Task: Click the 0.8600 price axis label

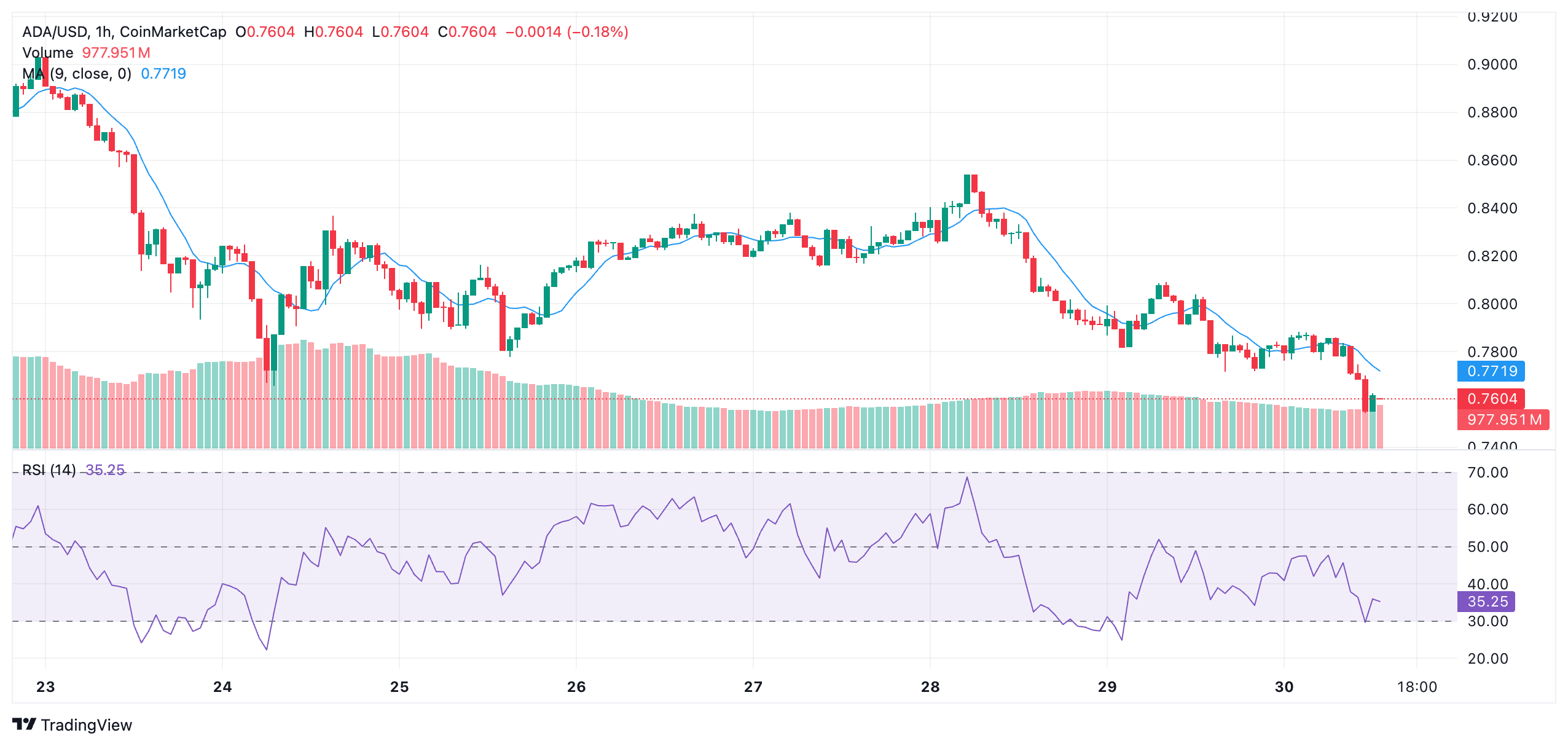Action: point(1492,160)
